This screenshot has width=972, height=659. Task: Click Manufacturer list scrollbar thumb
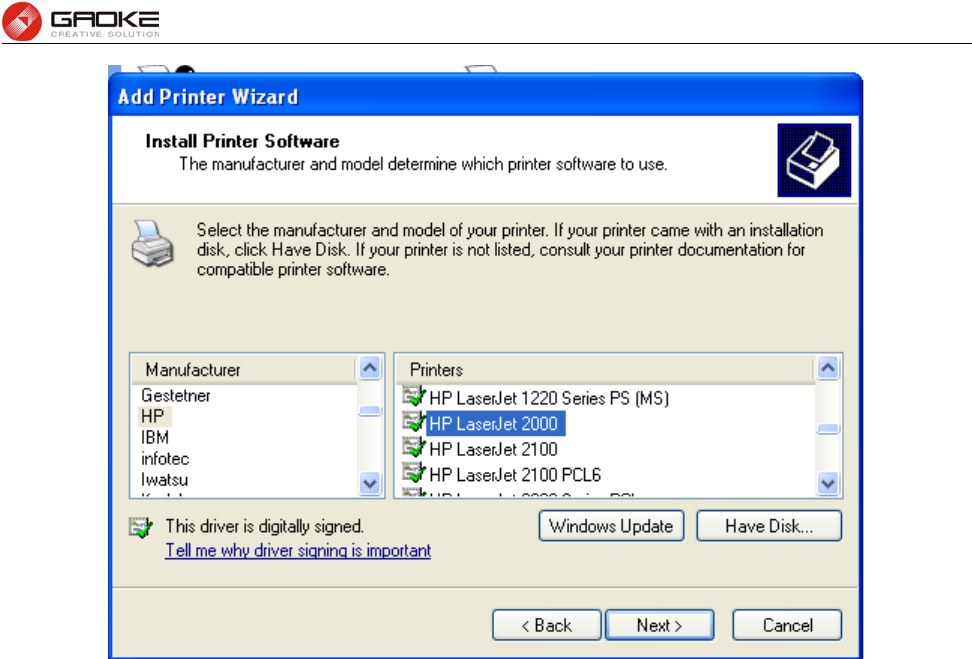coord(370,411)
